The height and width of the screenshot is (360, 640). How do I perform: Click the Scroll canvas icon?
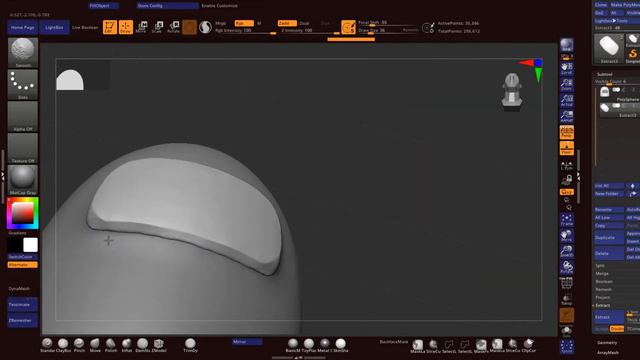coord(567,69)
